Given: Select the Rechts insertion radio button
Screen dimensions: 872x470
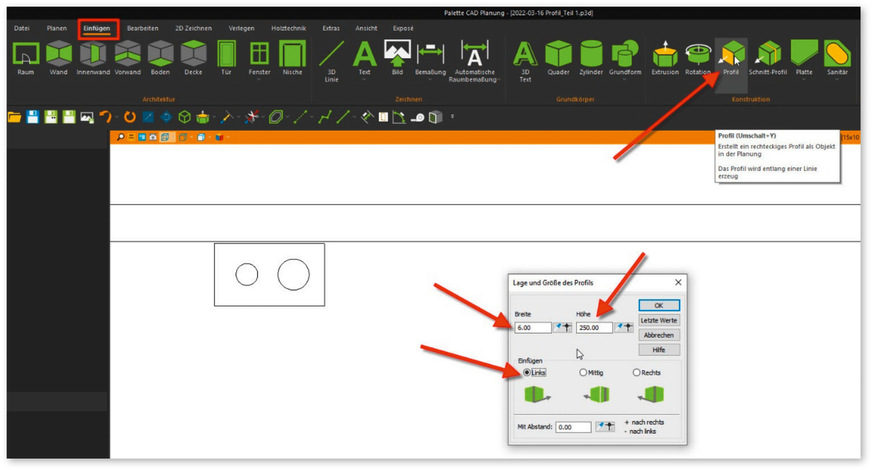Looking at the screenshot, I should pos(637,372).
